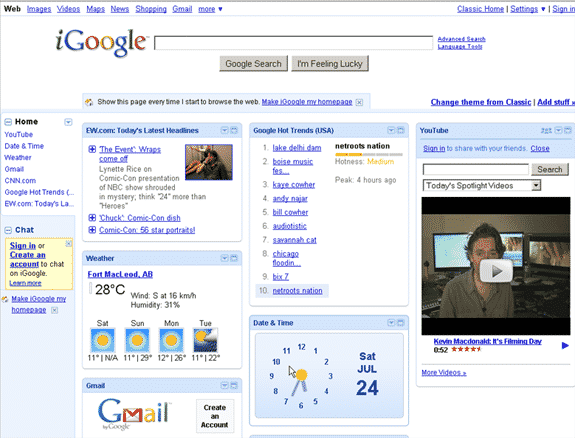
Task: Click the YouTube gadget share-with-friends icon
Action: point(546,130)
